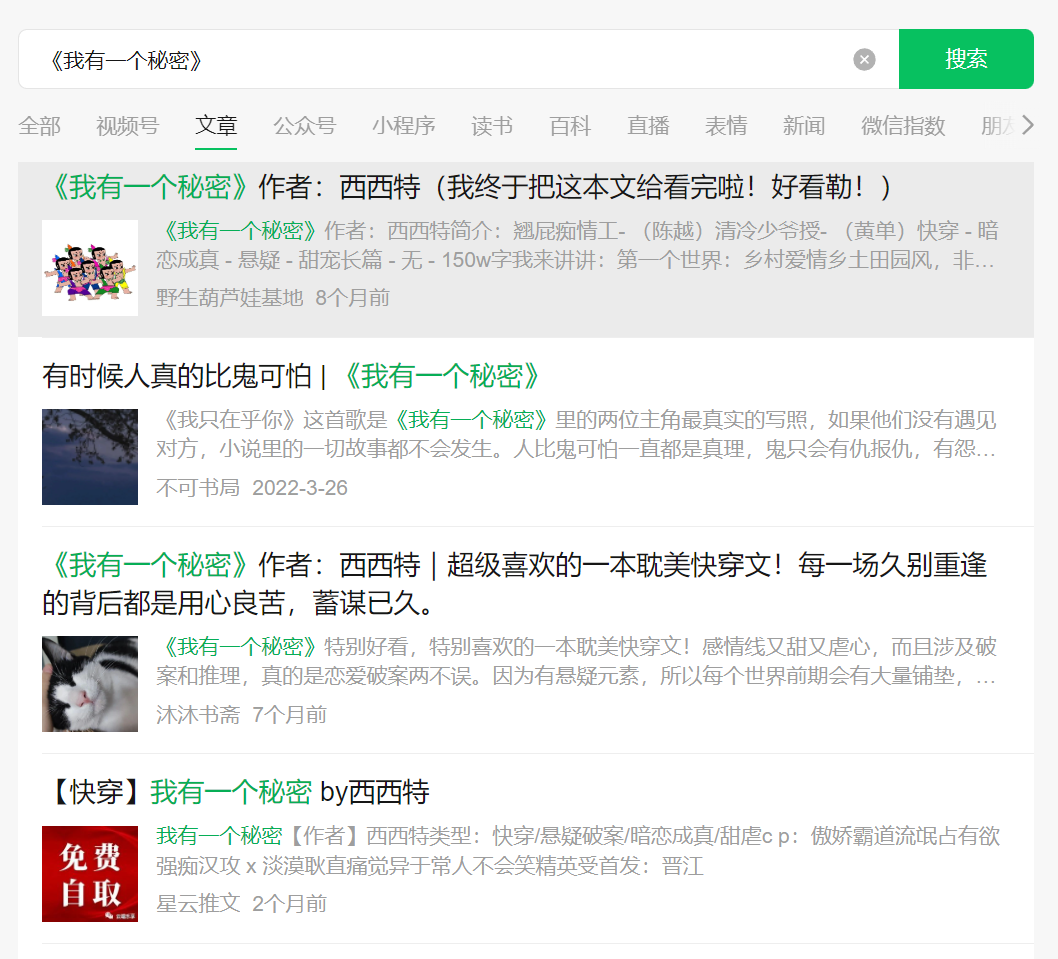
Task: Open source account 星云推文
Action: 198,903
